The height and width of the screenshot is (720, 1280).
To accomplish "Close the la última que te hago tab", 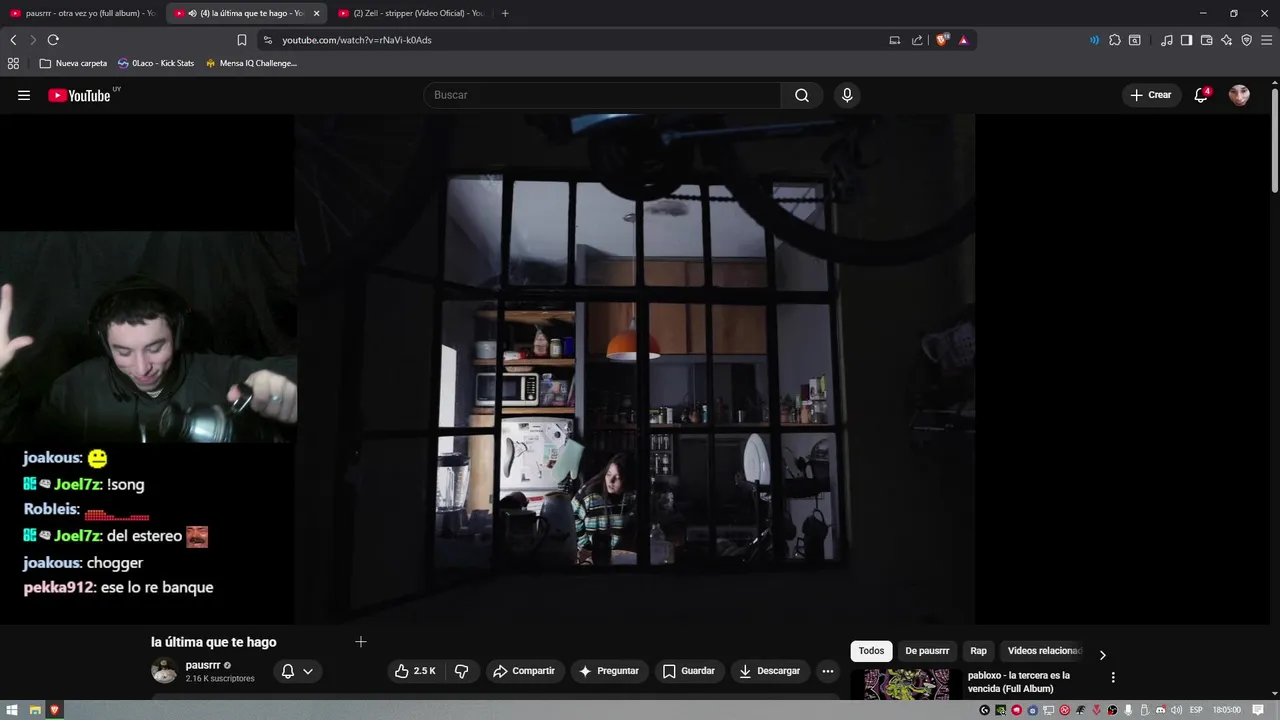I will pos(317,13).
